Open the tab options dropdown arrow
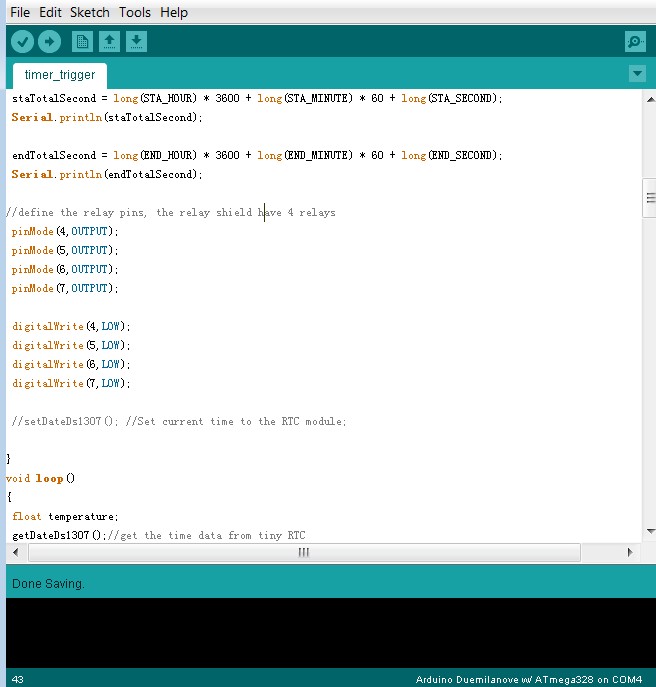This screenshot has width=656, height=687. [x=637, y=73]
